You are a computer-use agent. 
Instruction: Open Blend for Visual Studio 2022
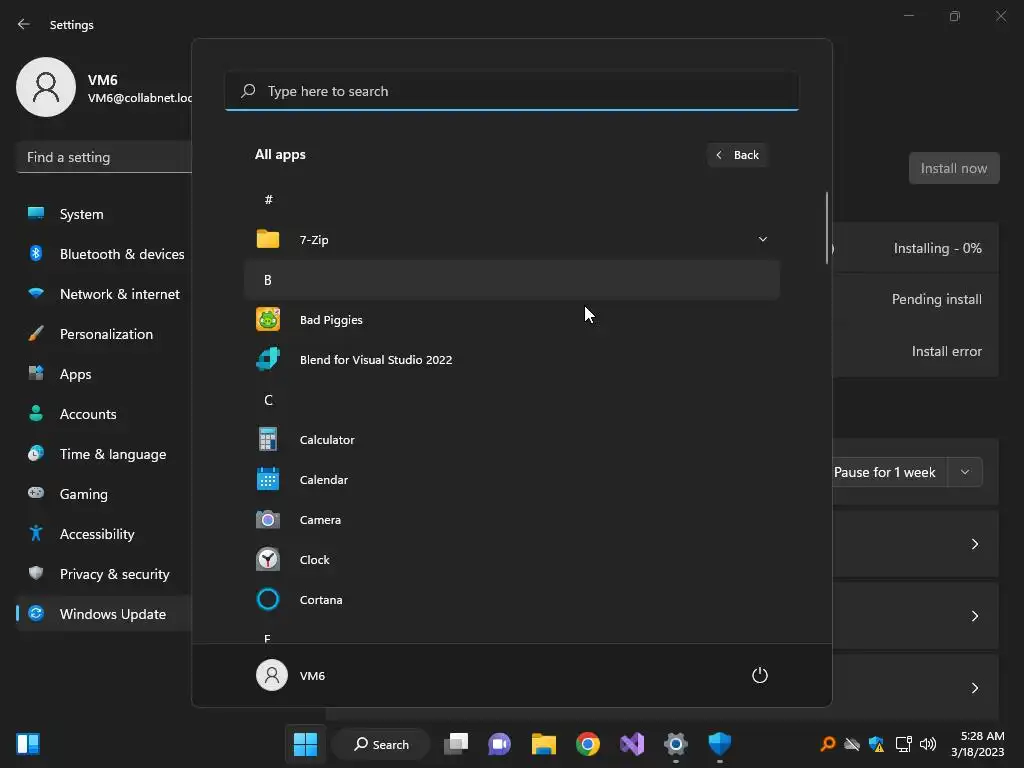point(512,359)
